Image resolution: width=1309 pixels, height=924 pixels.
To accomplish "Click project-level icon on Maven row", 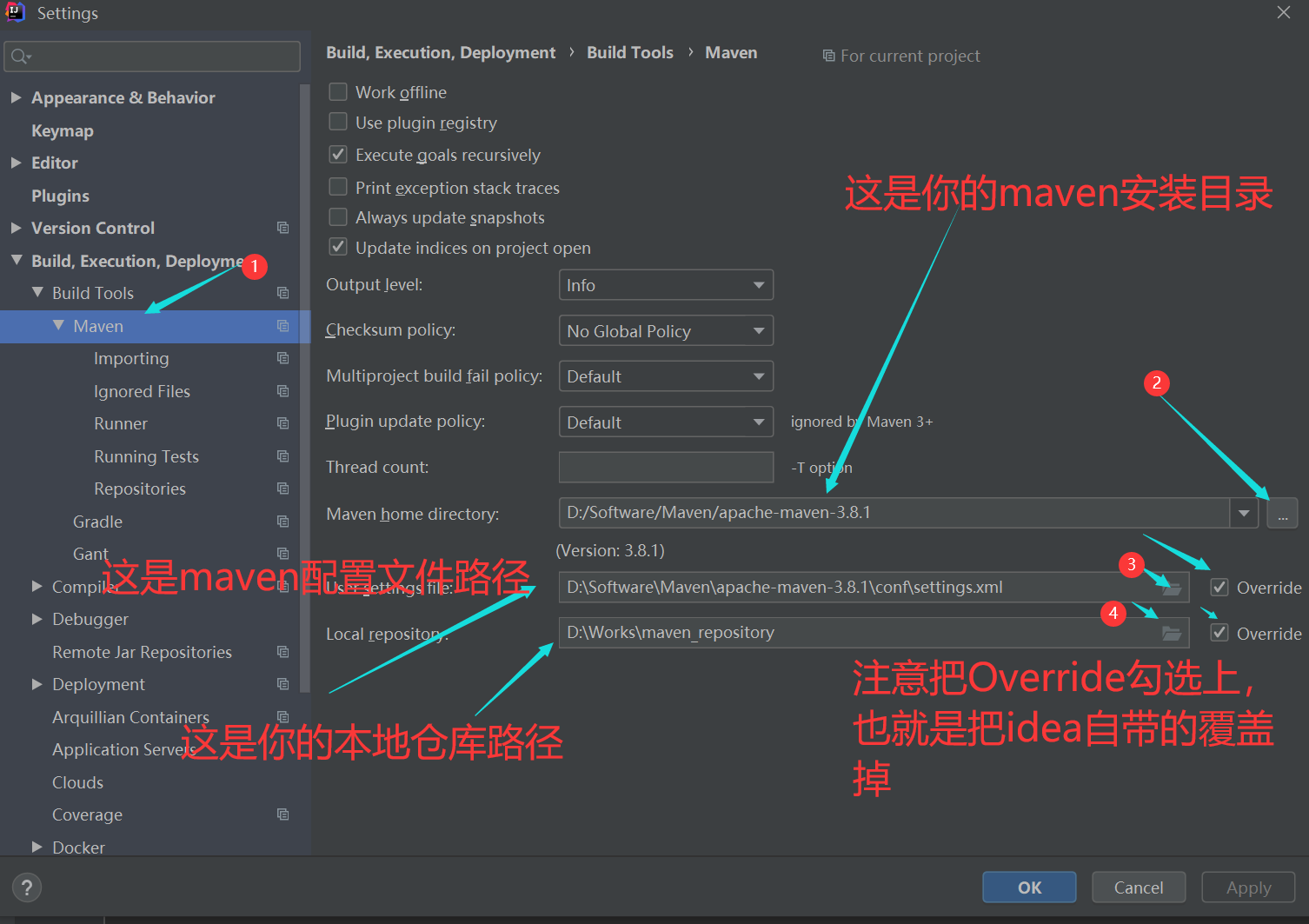I will tap(282, 326).
